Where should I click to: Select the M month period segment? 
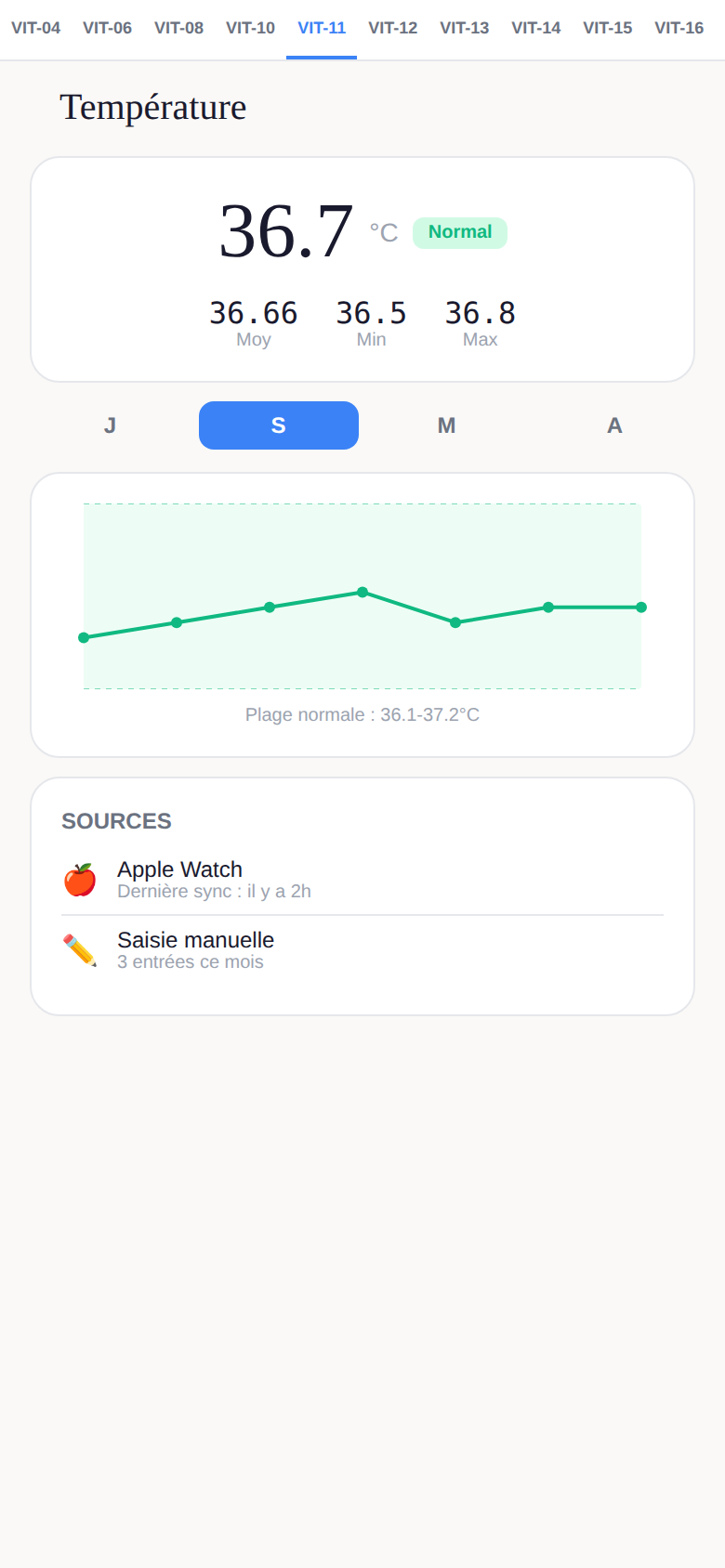click(447, 425)
